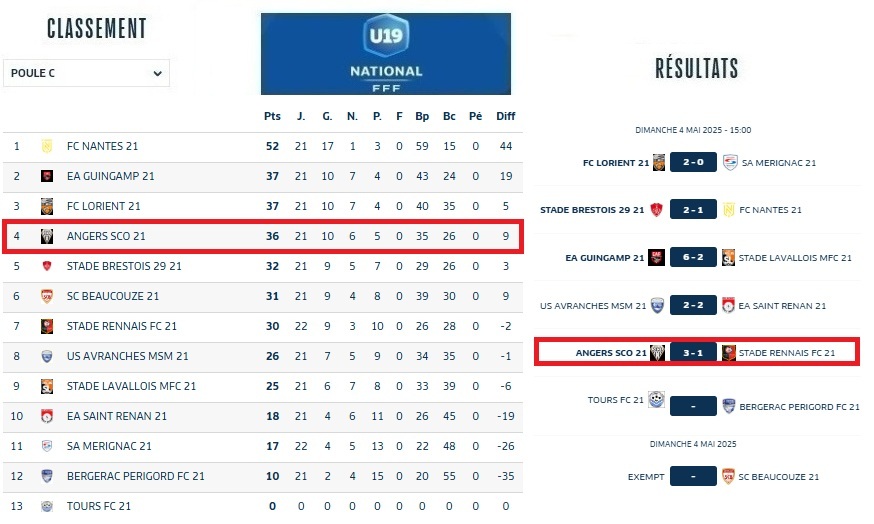Click Stade Brestois crest in standings table
This screenshot has height=524, width=874.
46,266
